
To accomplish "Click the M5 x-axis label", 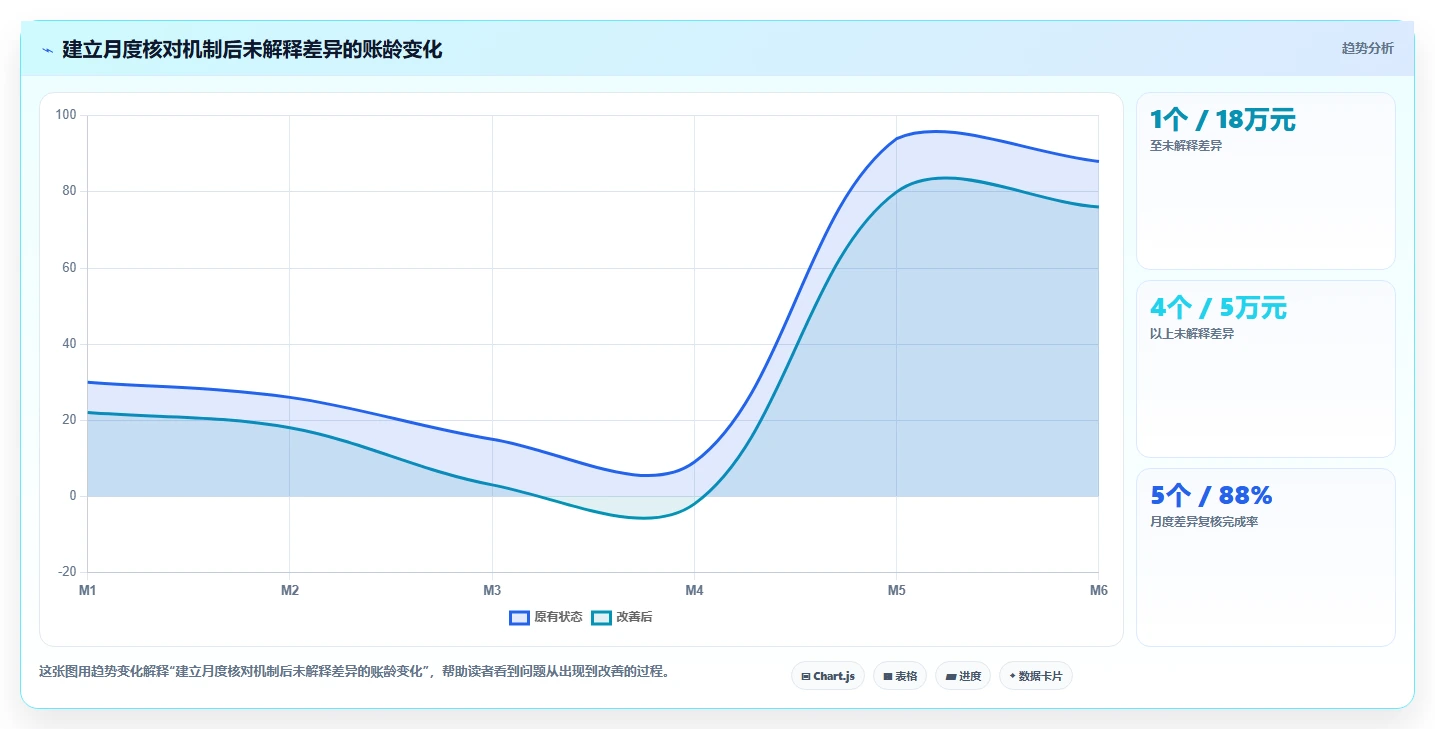I will point(896,591).
